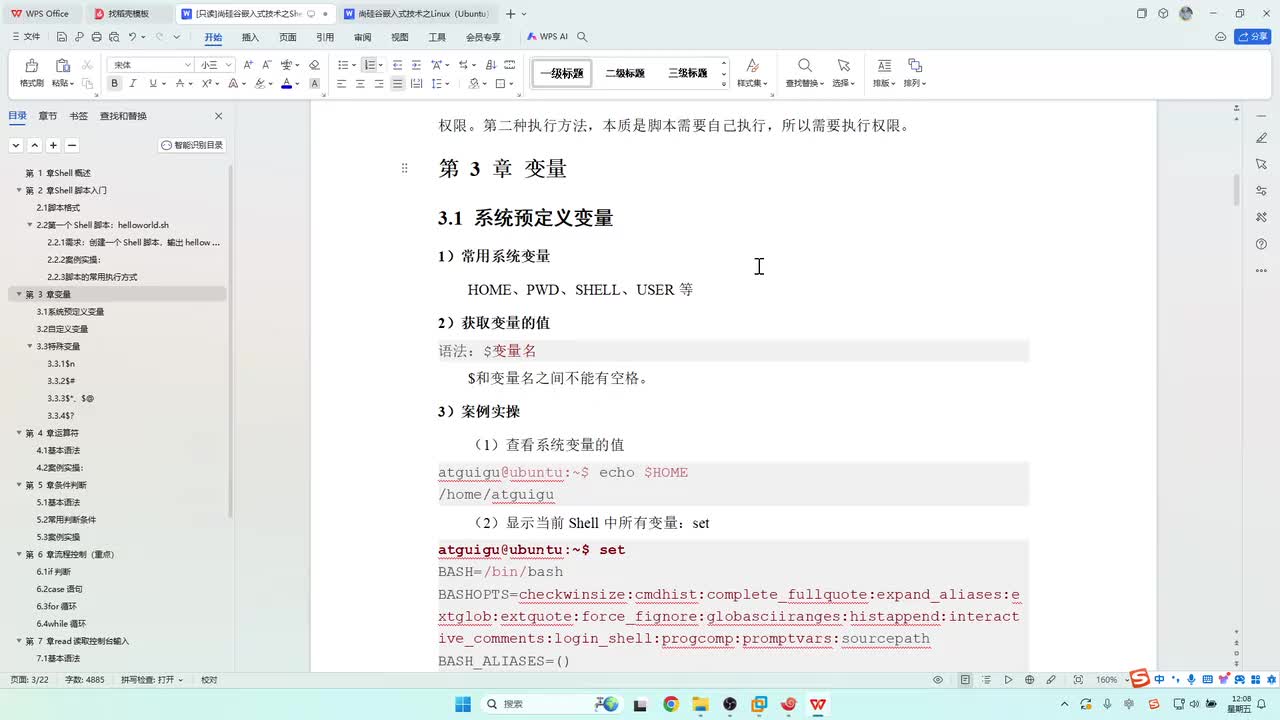Viewport: 1280px width, 720px height.
Task: Click the Cut scissors icon
Action: click(87, 65)
